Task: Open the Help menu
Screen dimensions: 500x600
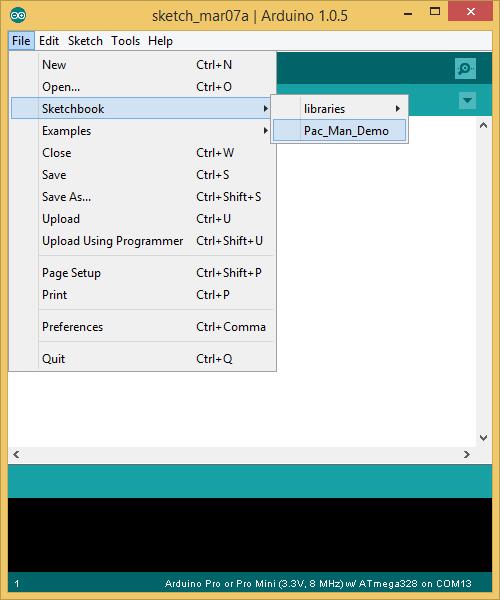Action: (160, 41)
